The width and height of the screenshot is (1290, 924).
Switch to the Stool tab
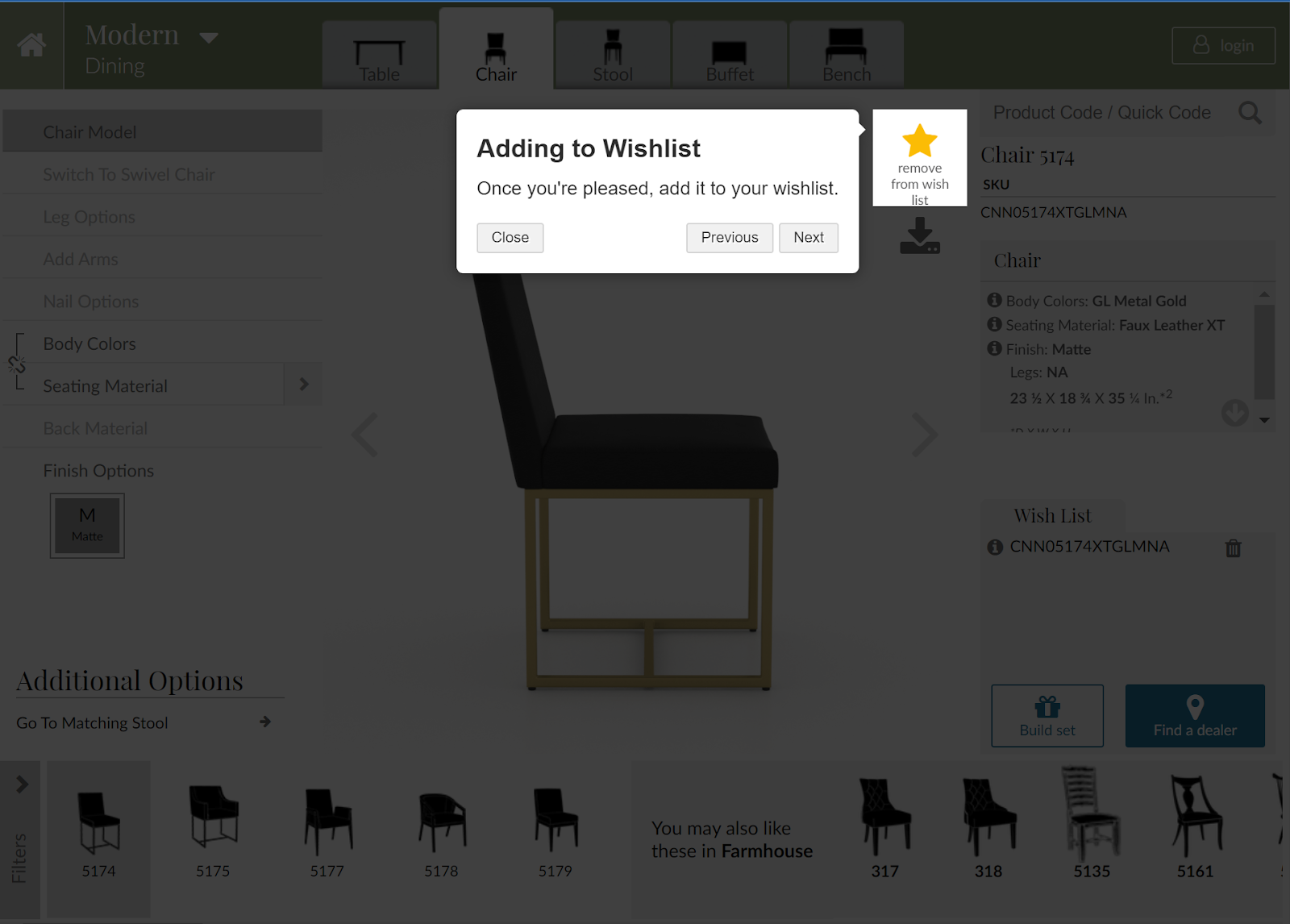[x=613, y=55]
